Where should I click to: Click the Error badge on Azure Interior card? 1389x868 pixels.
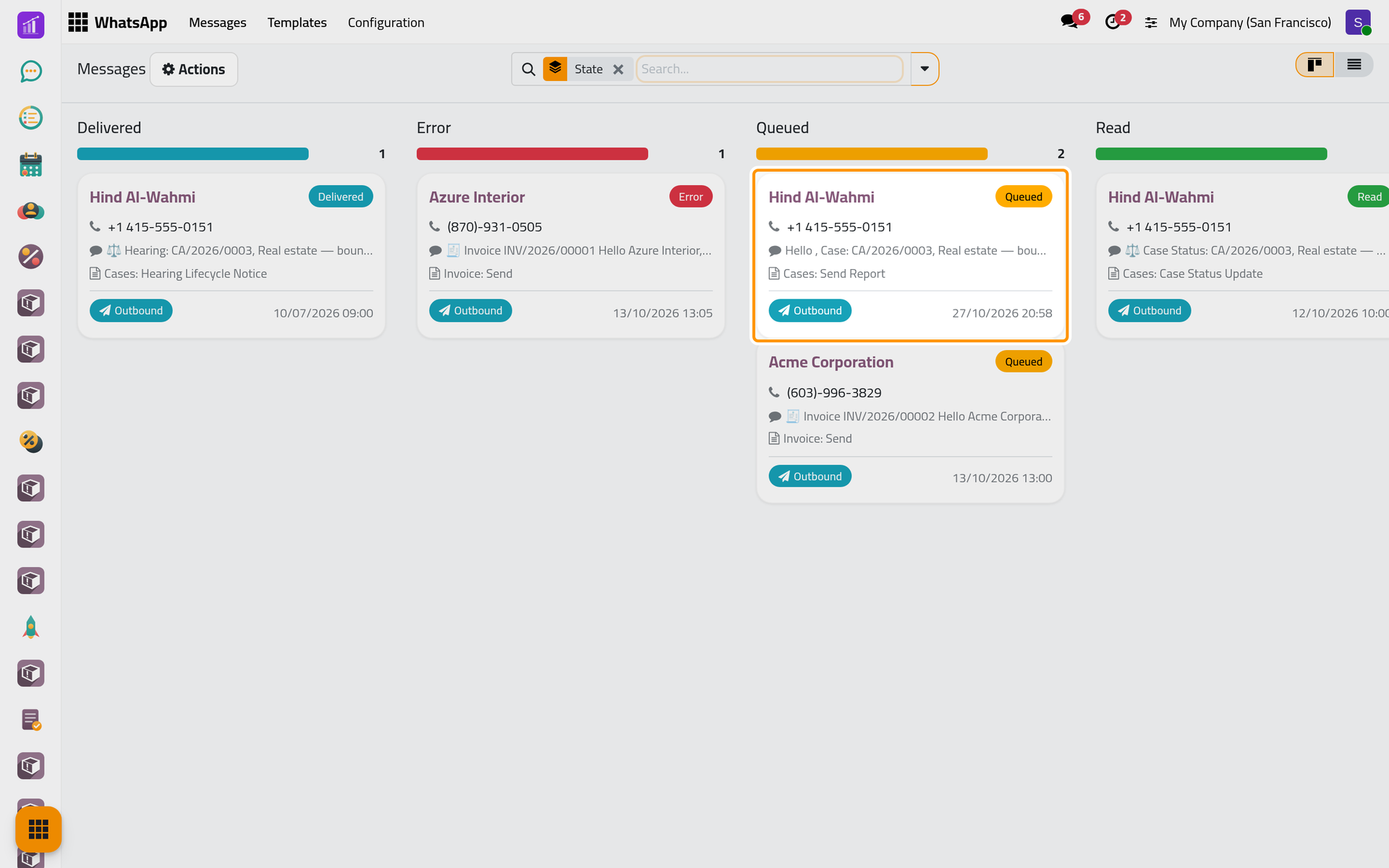coord(691,197)
